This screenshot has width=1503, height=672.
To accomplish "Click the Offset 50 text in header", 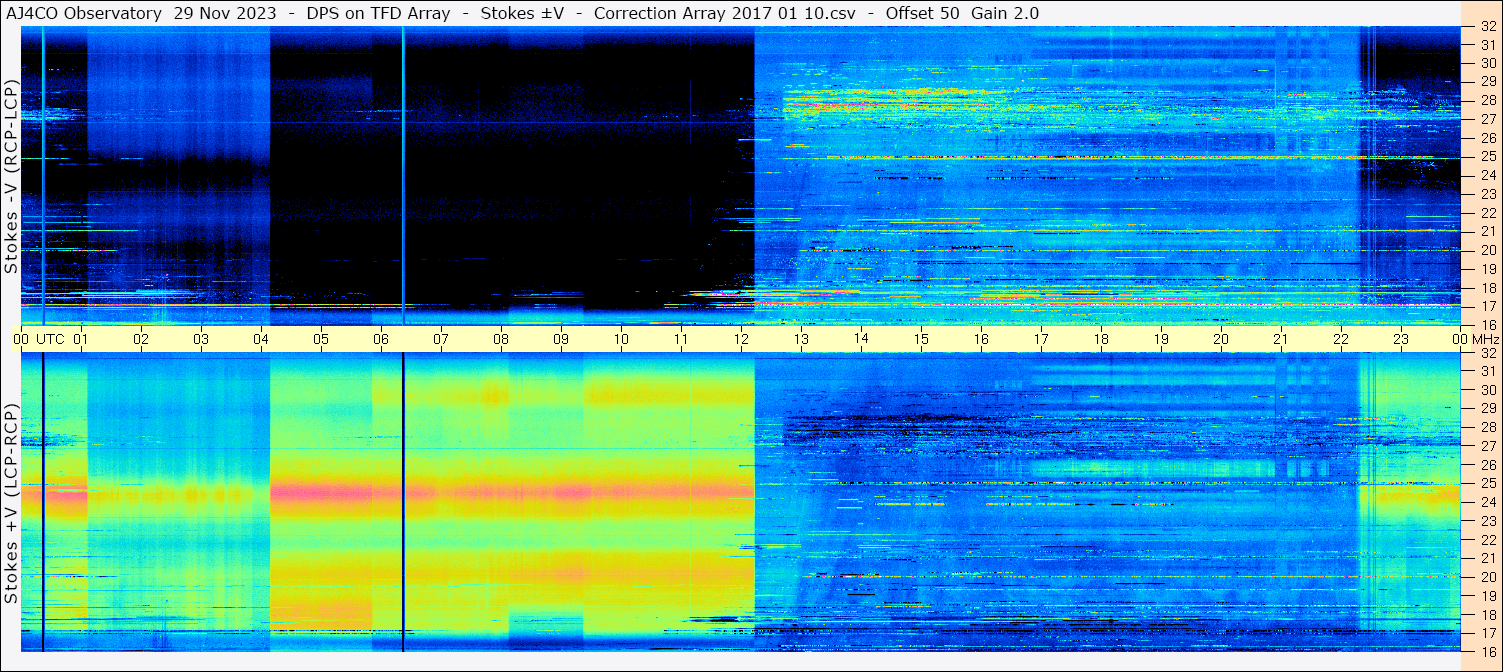I will click(922, 13).
